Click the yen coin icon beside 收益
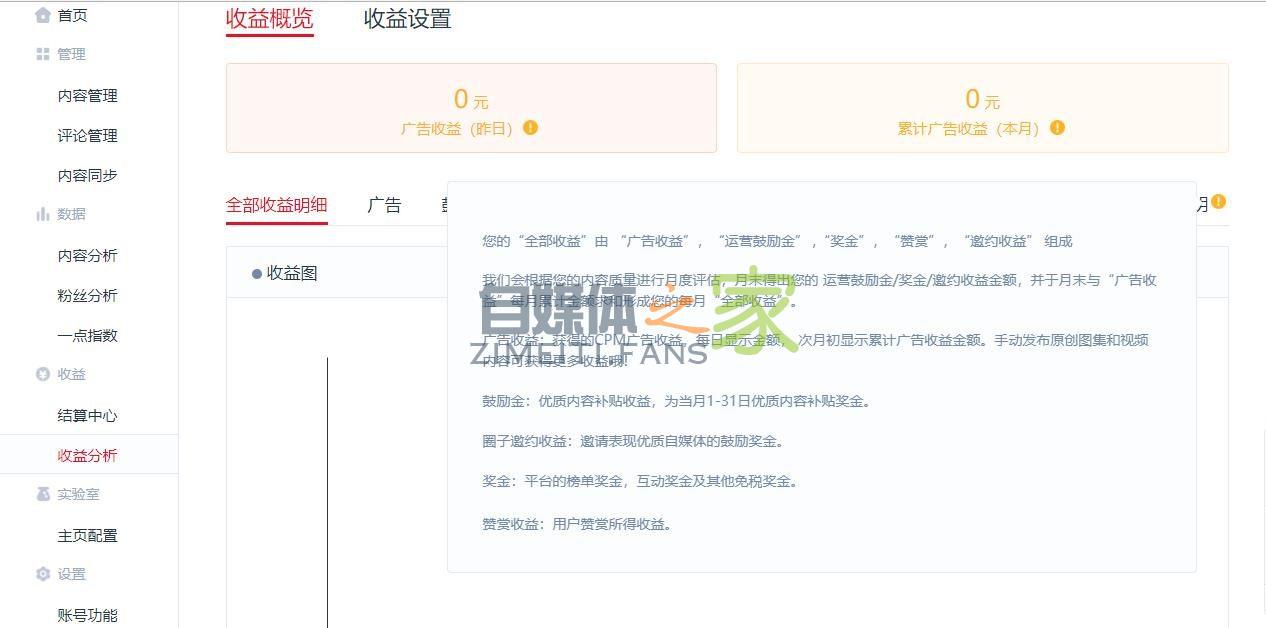This screenshot has width=1266, height=628. point(42,374)
